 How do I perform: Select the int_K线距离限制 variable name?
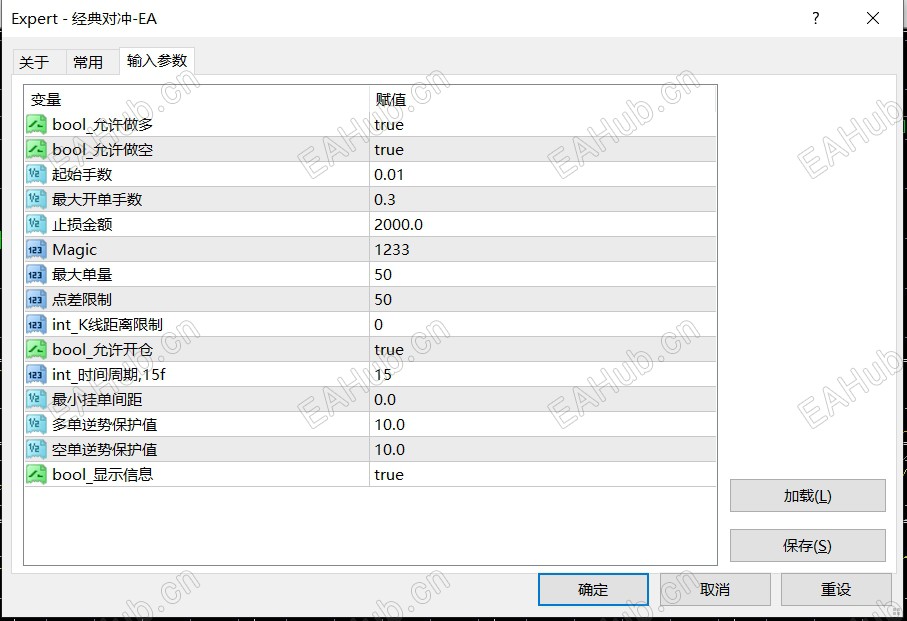pos(108,324)
